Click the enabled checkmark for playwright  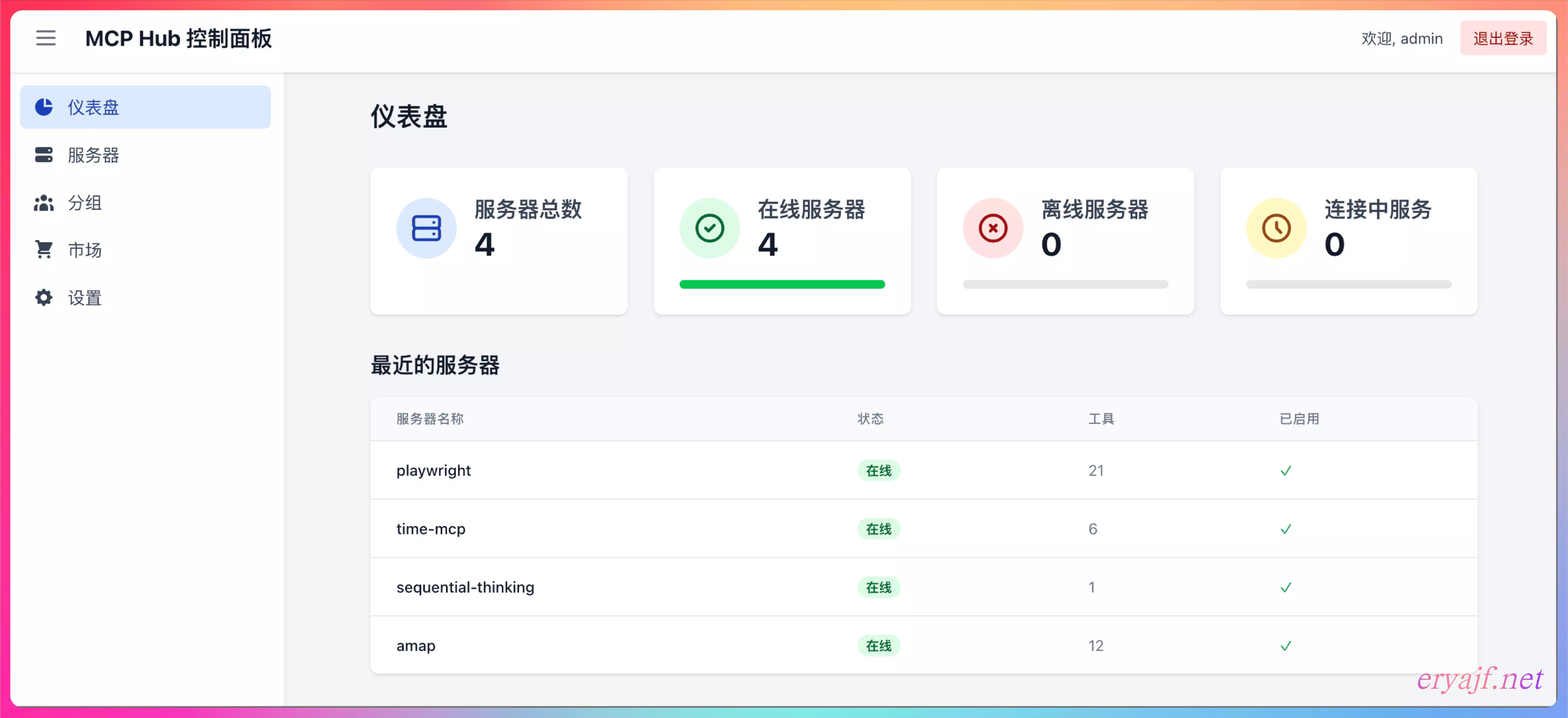pos(1285,470)
